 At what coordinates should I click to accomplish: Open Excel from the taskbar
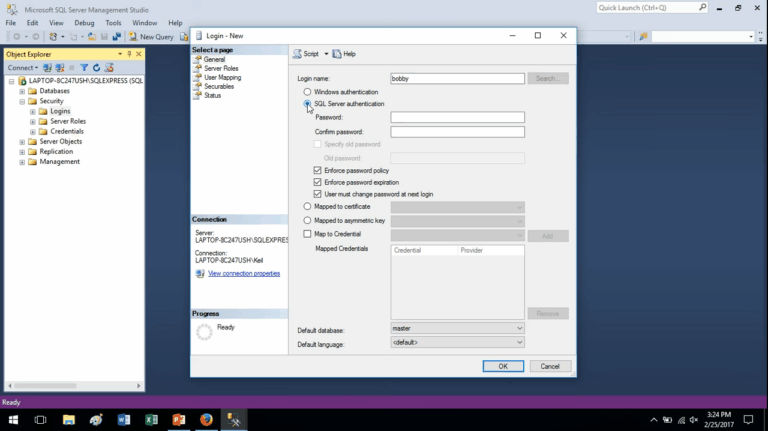point(151,420)
